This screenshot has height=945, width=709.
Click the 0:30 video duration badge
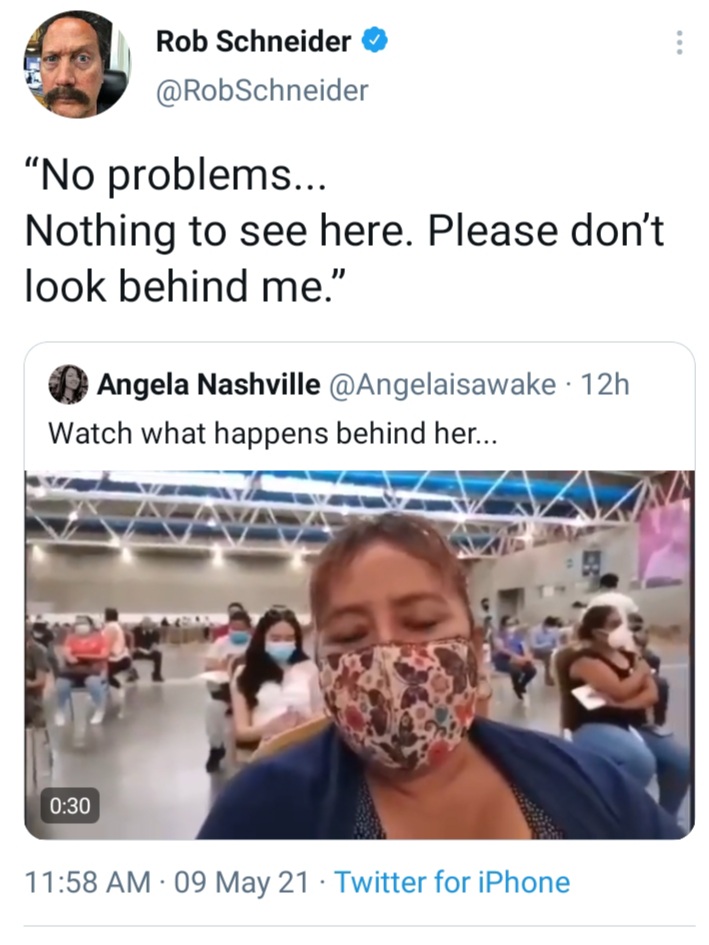click(x=70, y=806)
